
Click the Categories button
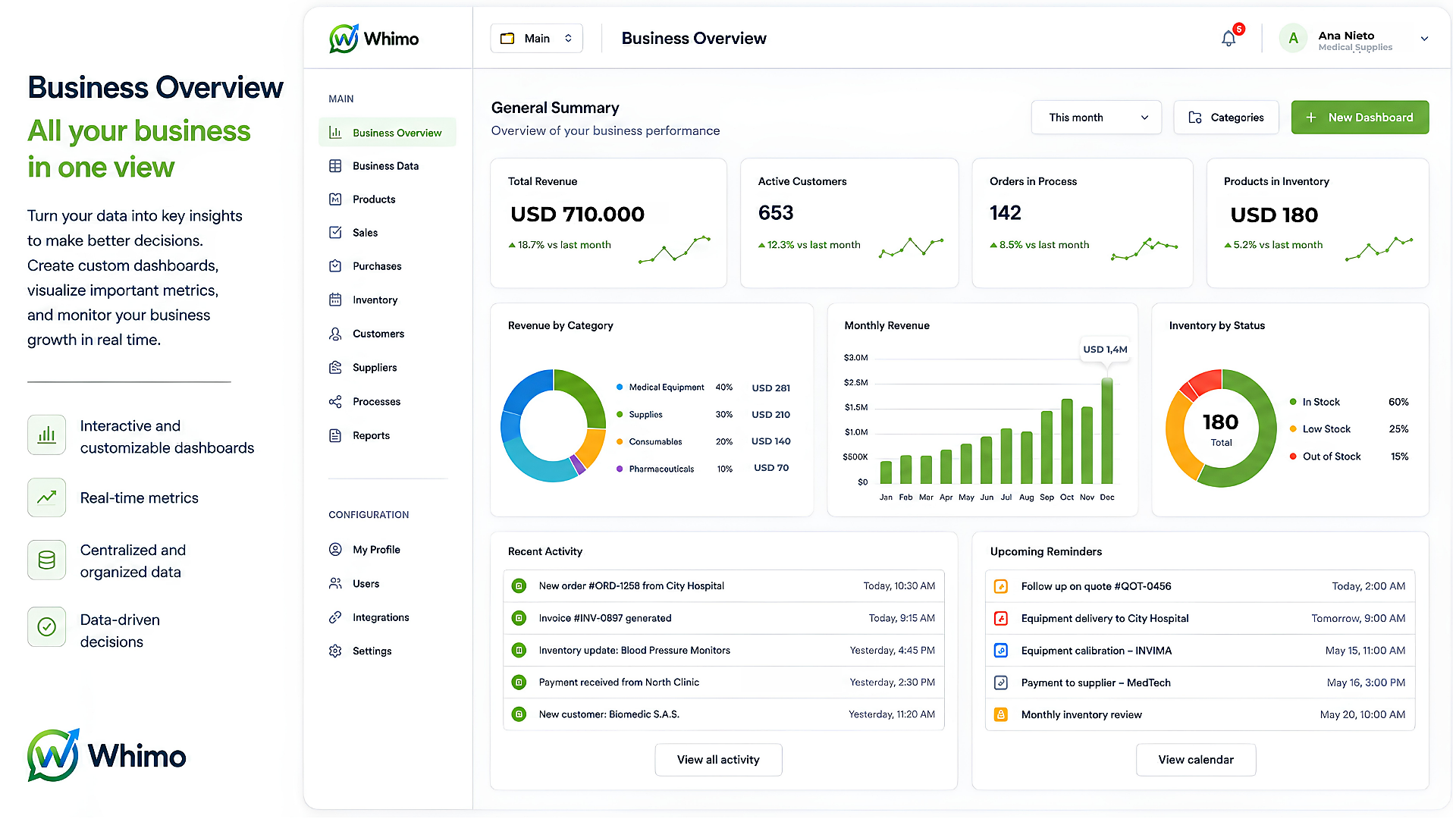pyautogui.click(x=1226, y=118)
